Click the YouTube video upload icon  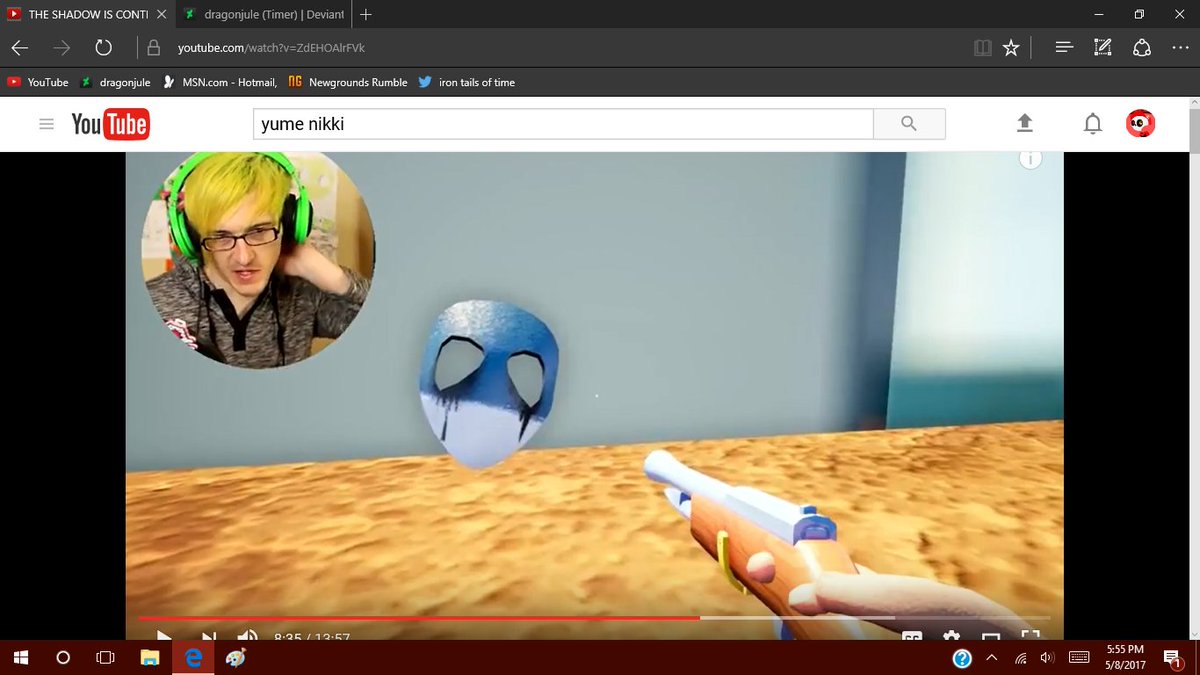[1024, 123]
